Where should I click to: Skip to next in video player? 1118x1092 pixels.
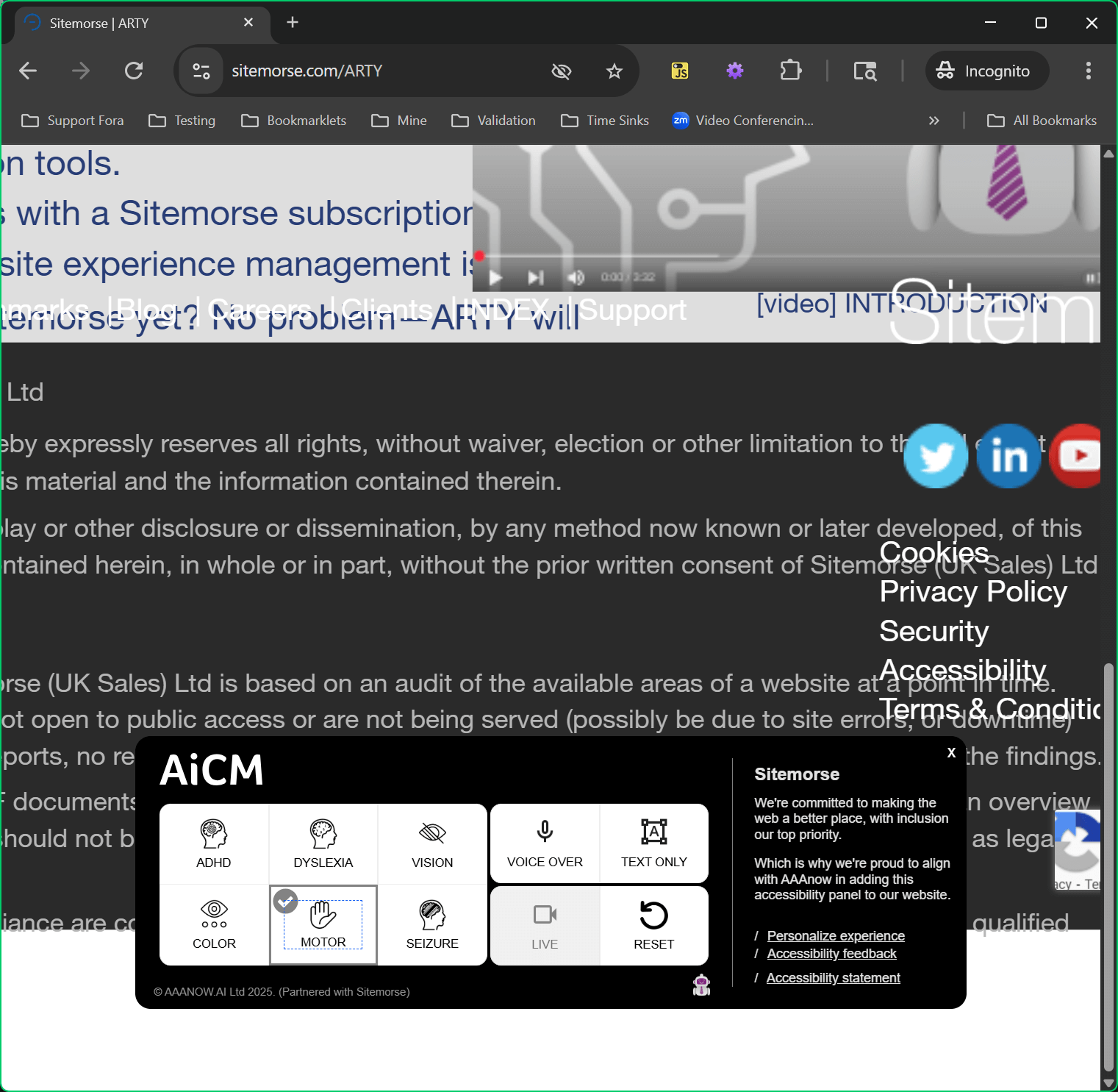[x=535, y=277]
